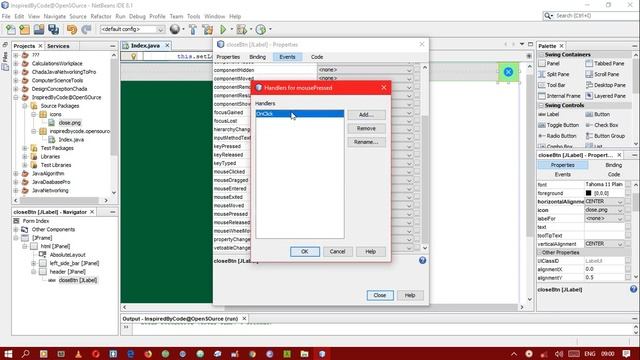Click the Redo toolbar icon
The image size is (640, 360).
(86, 29)
